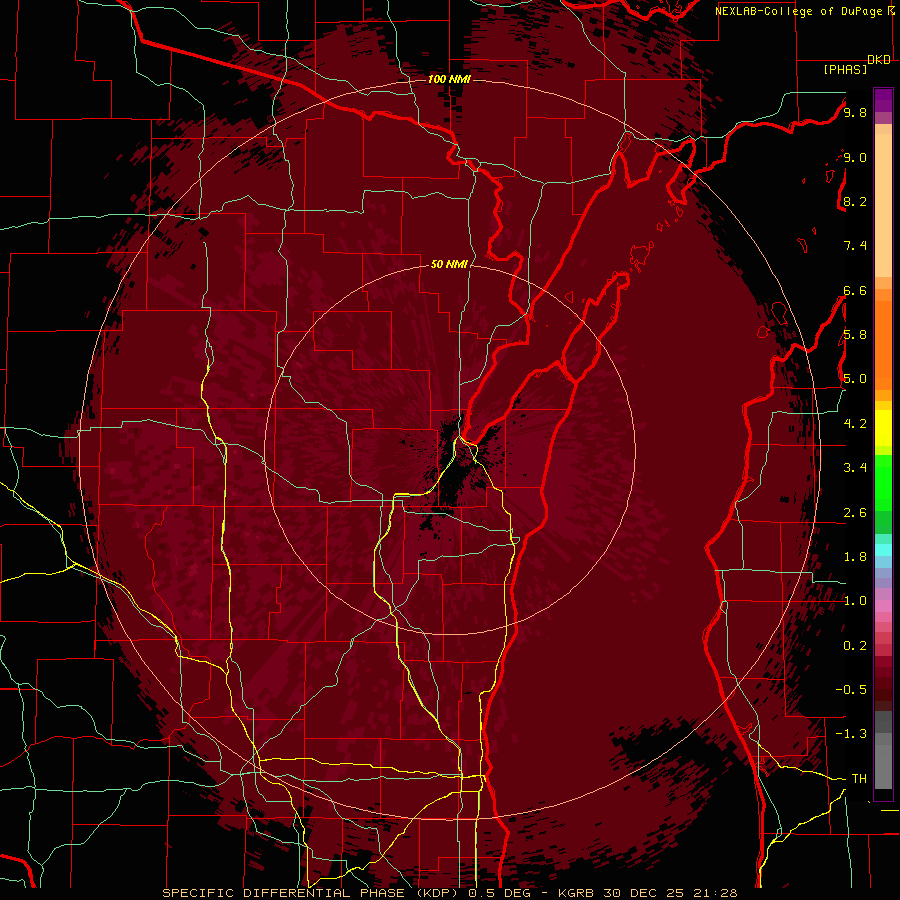This screenshot has height=900, width=900.
Task: Select the 1.0 value on the color scale
Action: (x=855, y=601)
